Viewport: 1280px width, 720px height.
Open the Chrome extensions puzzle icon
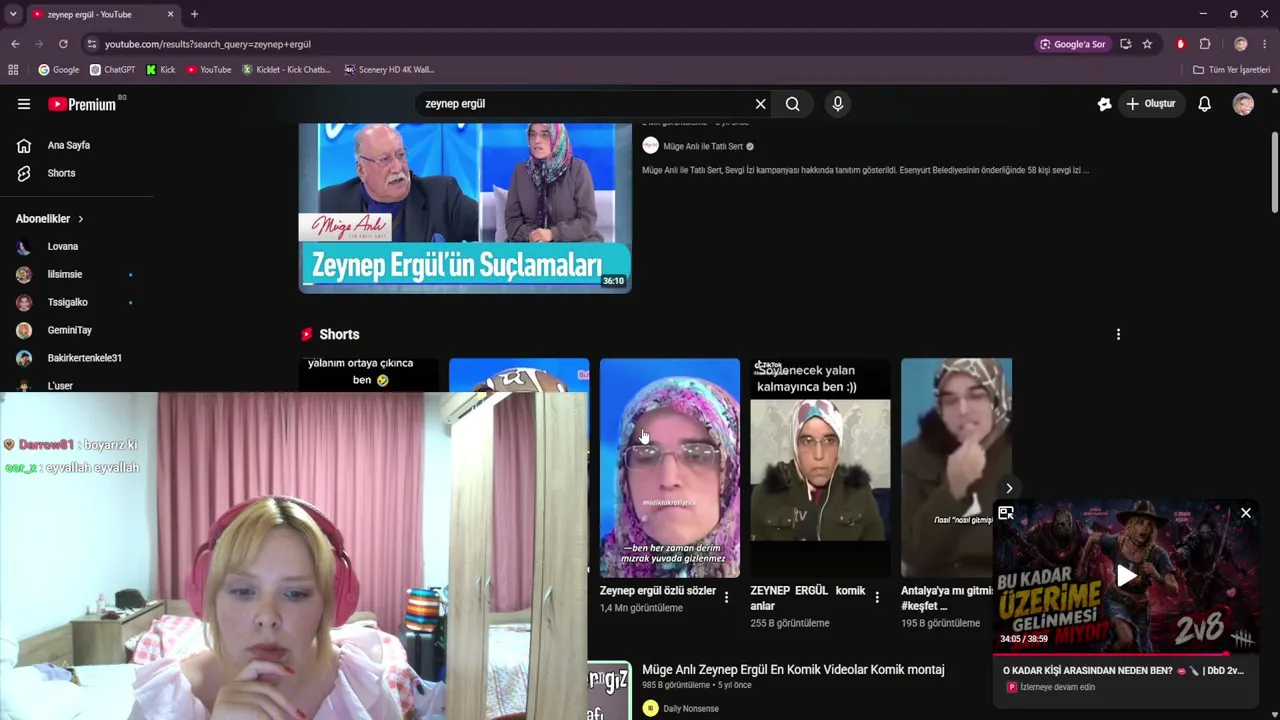coord(1205,44)
